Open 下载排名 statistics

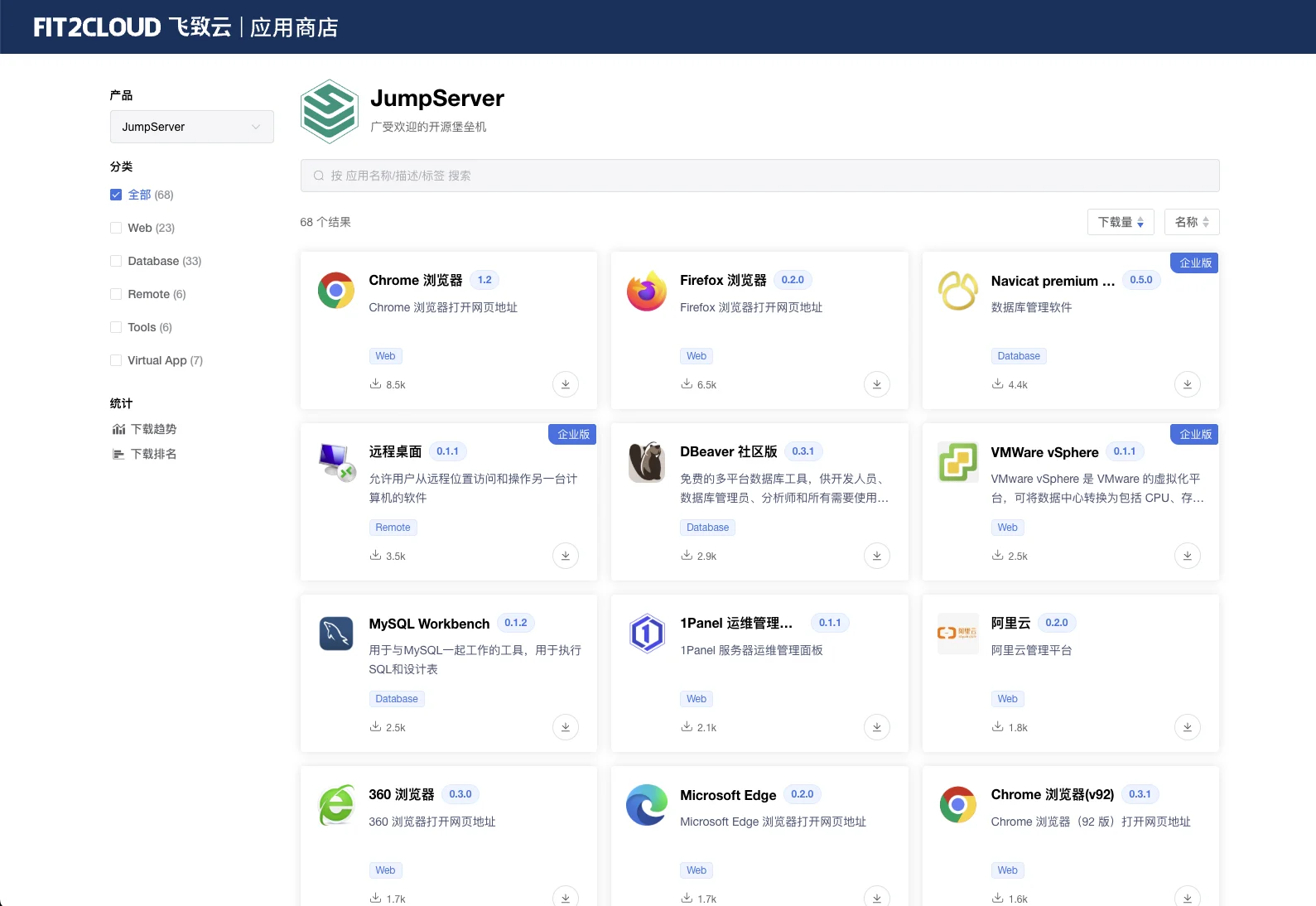(x=144, y=454)
